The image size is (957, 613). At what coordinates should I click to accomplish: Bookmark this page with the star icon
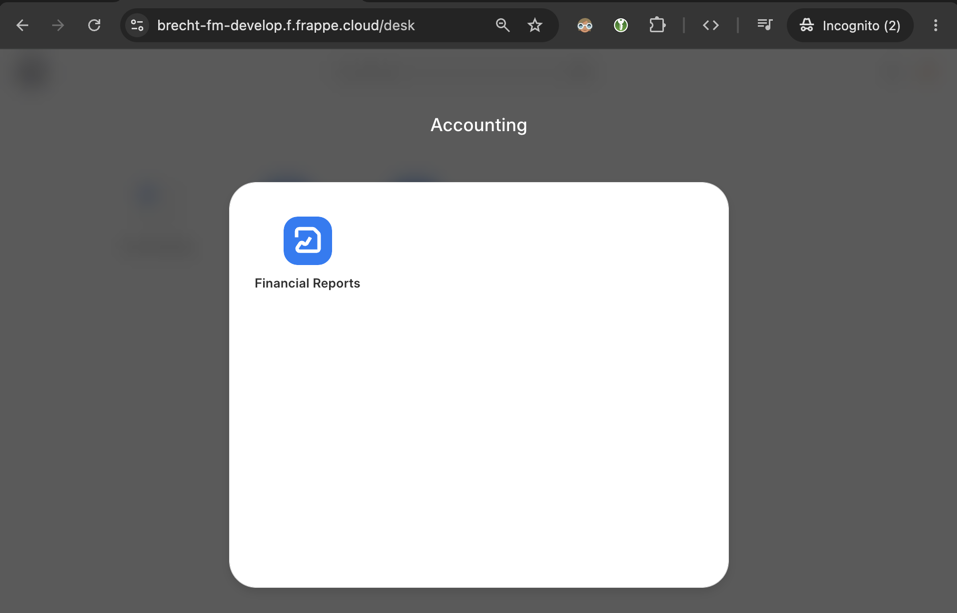tap(535, 25)
